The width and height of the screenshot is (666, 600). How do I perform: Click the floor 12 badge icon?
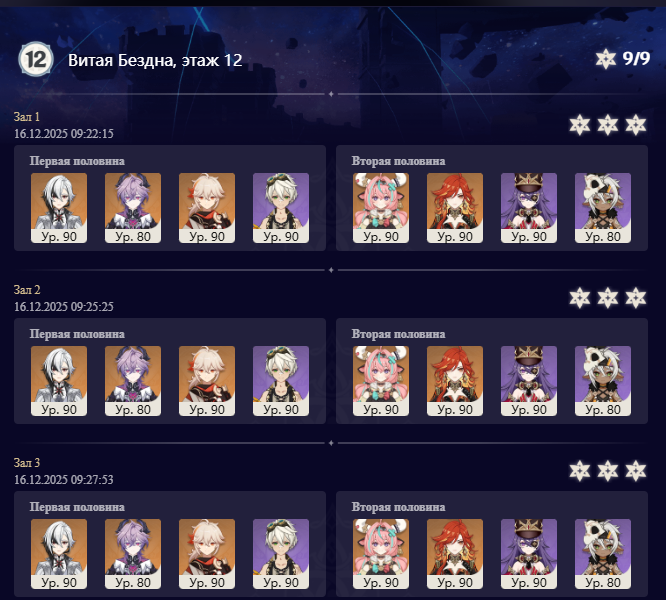(x=36, y=59)
